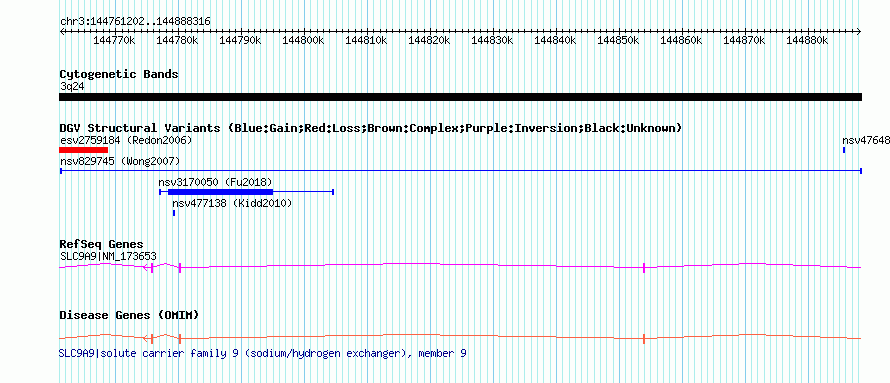Click the 3q24 band label

72,86
